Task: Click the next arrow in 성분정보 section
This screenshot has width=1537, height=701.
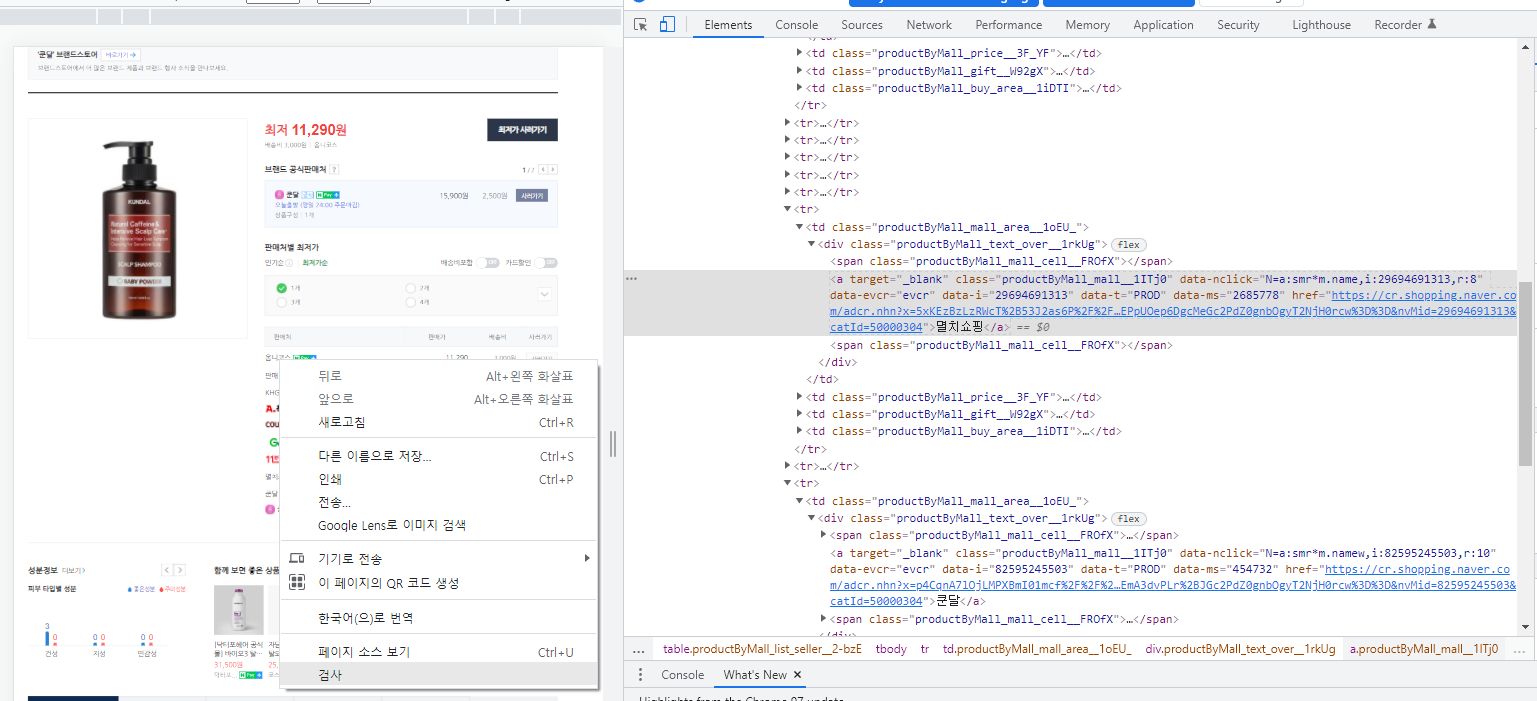Action: tap(180, 570)
